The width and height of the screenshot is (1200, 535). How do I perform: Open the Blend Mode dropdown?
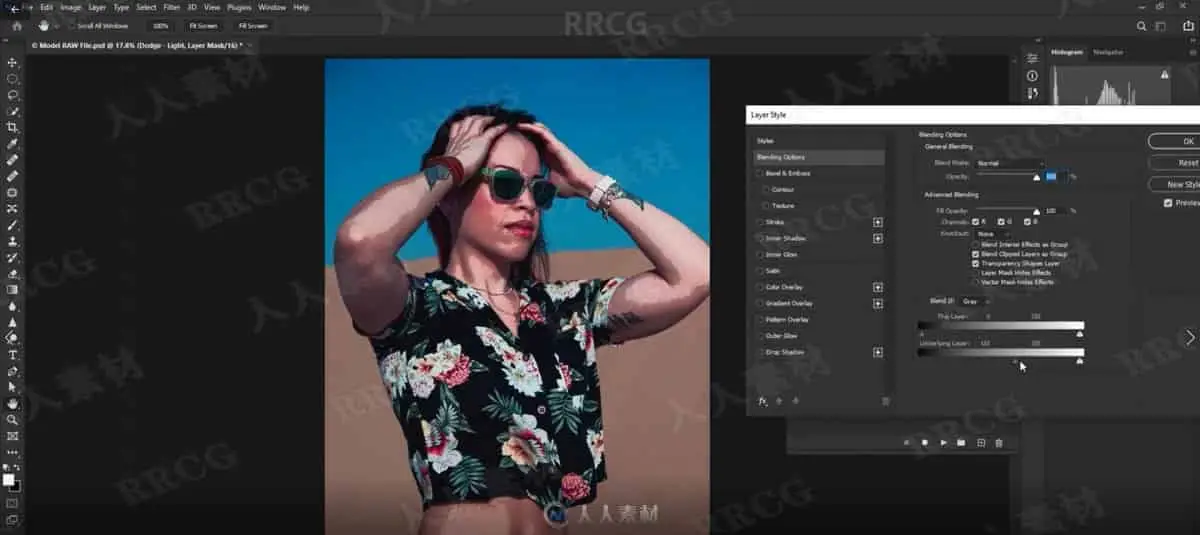click(1011, 163)
